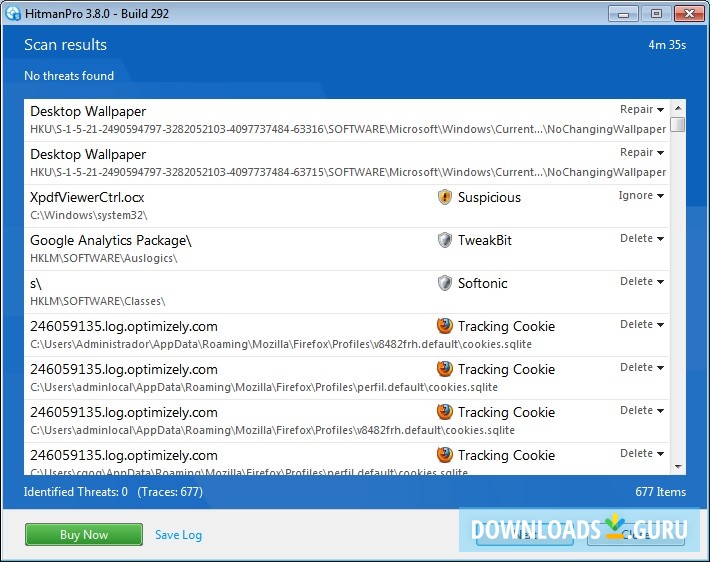Click the gray shield icon next to Softonic
Screen dimensions: 710x562
pos(445,283)
